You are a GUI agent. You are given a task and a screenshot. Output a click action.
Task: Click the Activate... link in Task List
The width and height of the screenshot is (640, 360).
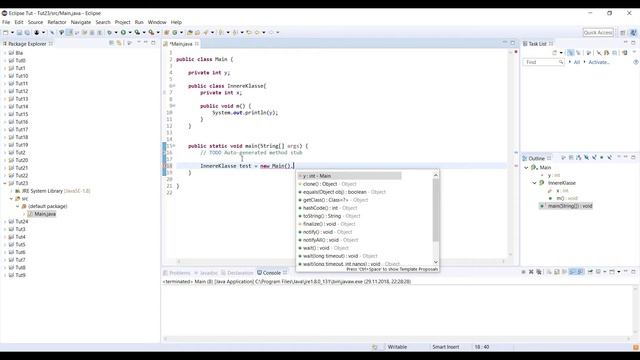tap(599, 62)
